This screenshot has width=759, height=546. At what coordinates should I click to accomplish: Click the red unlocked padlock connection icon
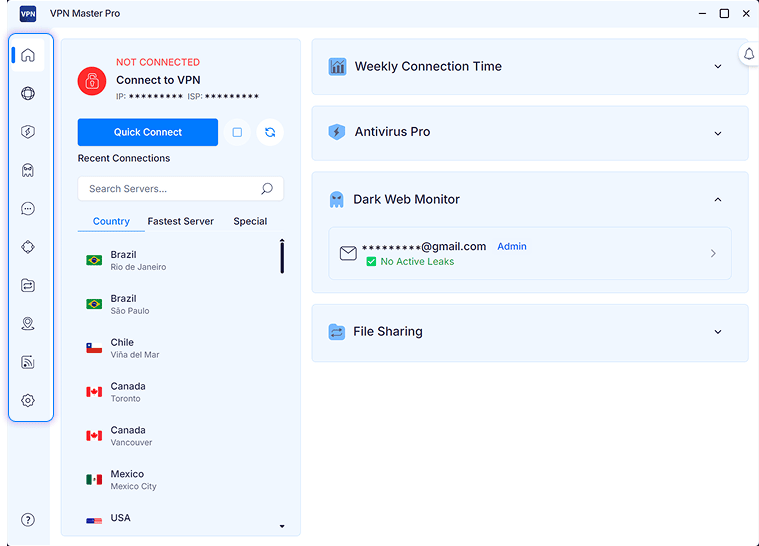tap(92, 81)
